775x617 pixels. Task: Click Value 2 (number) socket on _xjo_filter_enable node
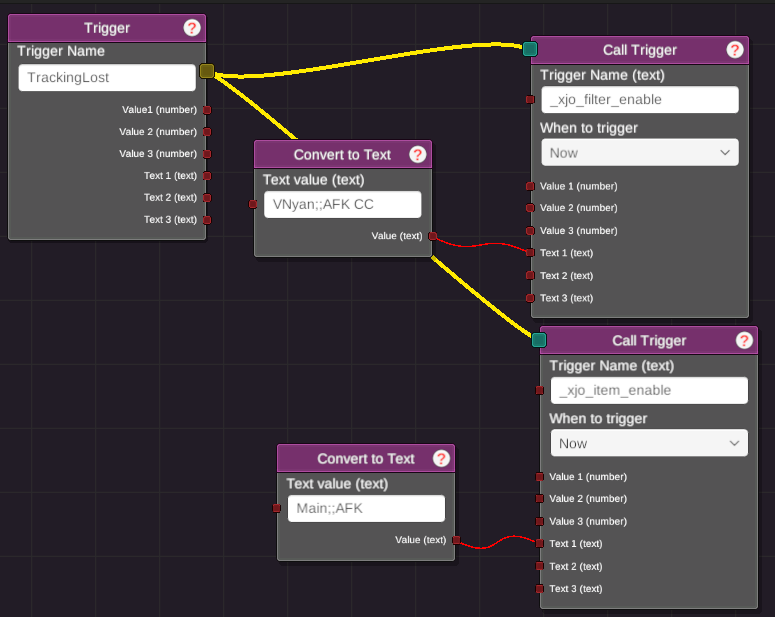click(x=530, y=208)
